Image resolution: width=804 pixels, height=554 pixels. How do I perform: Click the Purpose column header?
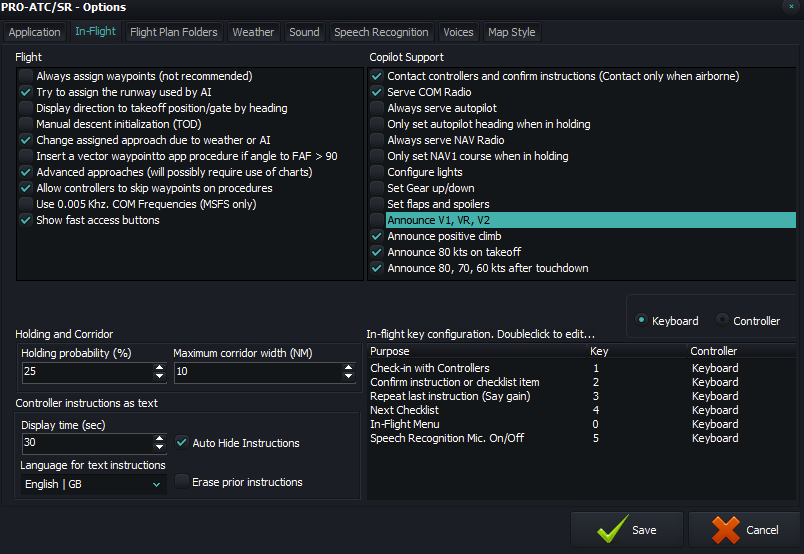477,351
